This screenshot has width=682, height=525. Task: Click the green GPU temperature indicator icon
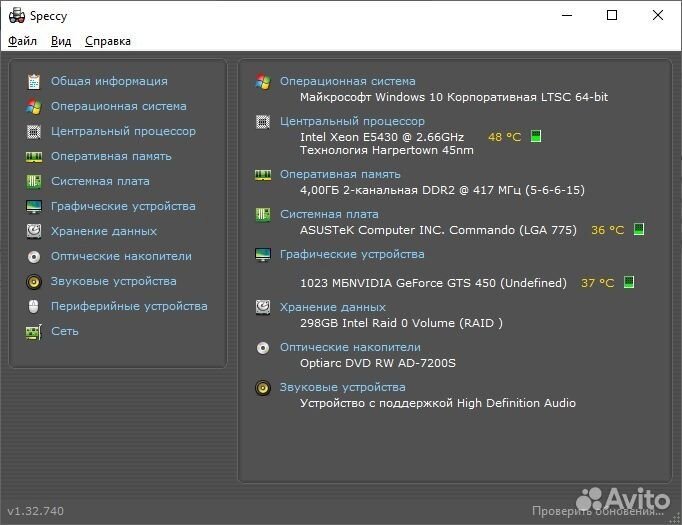pyautogui.click(x=629, y=282)
